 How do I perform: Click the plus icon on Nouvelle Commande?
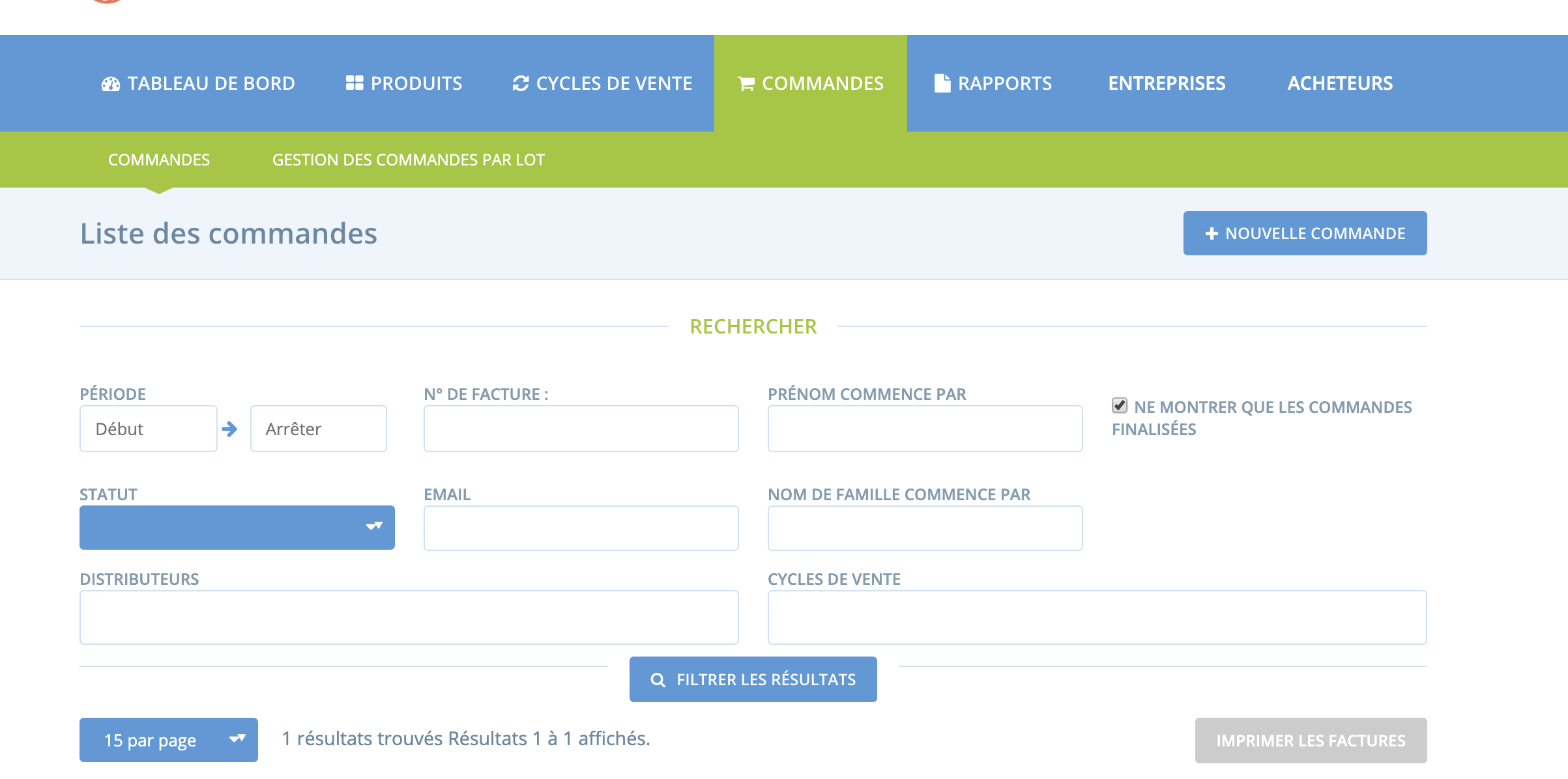1212,234
